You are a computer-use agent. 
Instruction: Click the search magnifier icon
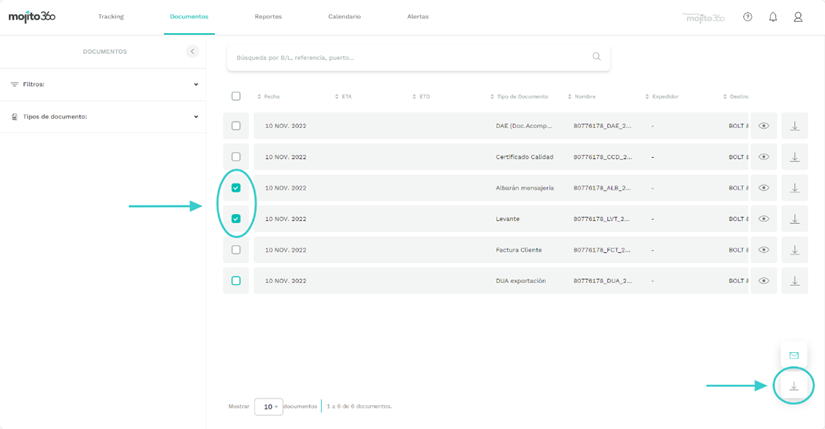[x=597, y=57]
